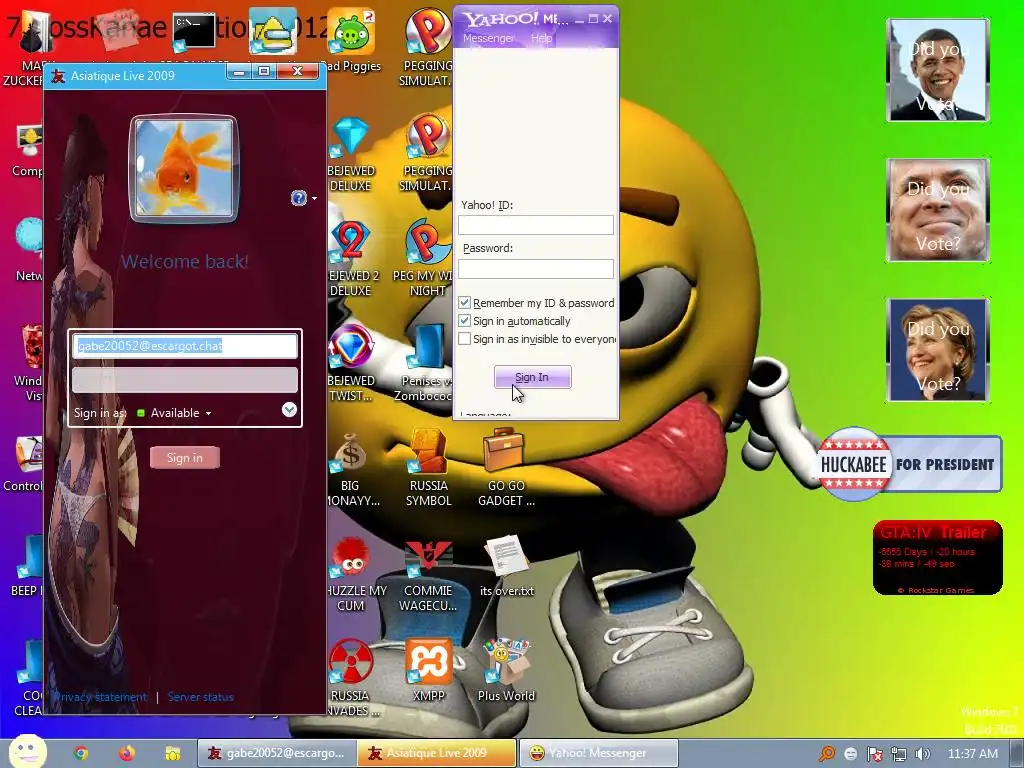
Task: Open the taskbar folder icon beside Firefox
Action: coord(172,753)
